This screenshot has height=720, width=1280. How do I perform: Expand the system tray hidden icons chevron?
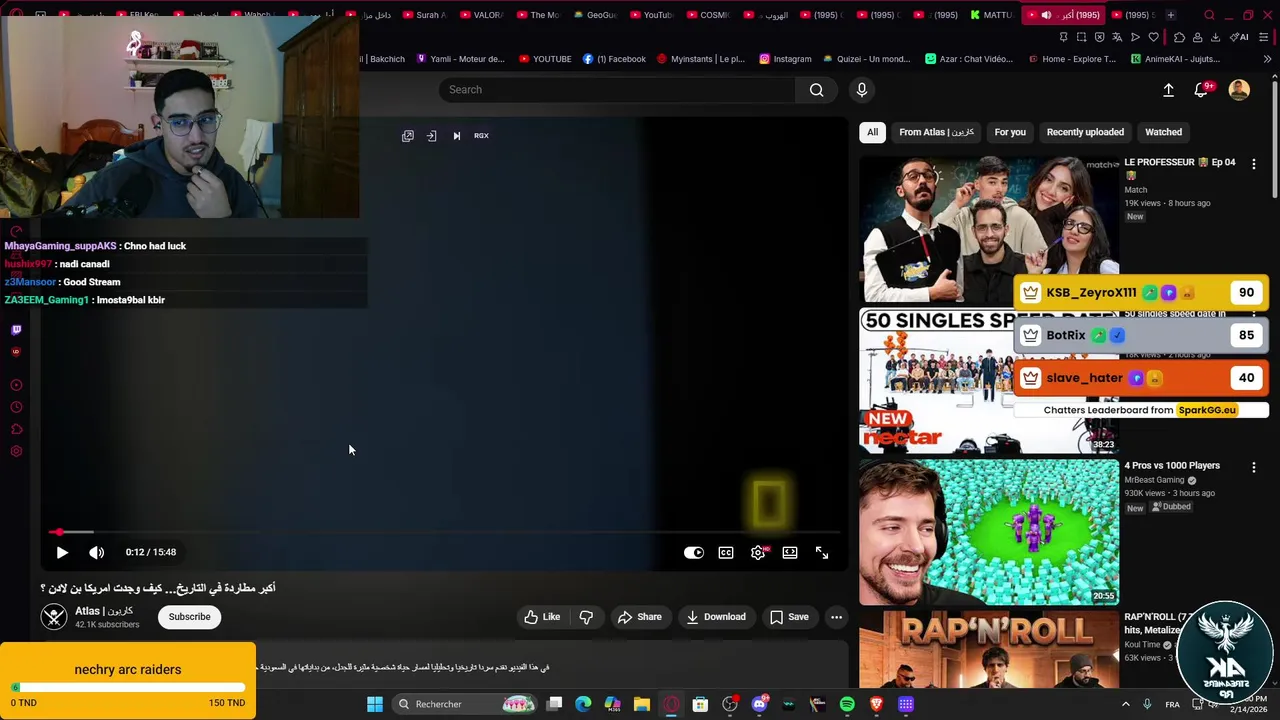click(x=1125, y=704)
